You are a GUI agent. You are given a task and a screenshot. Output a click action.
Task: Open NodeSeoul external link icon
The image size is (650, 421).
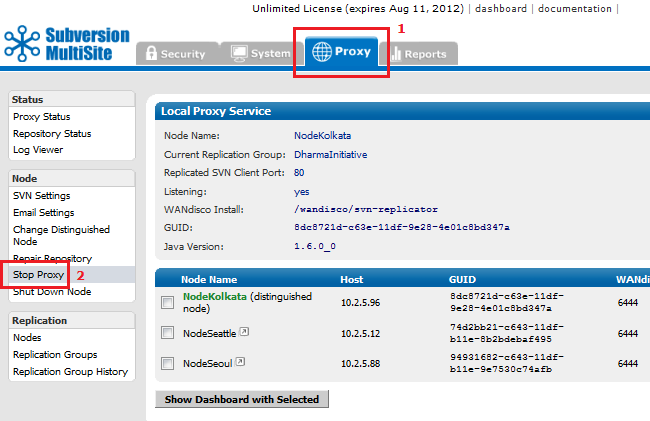[x=240, y=362]
